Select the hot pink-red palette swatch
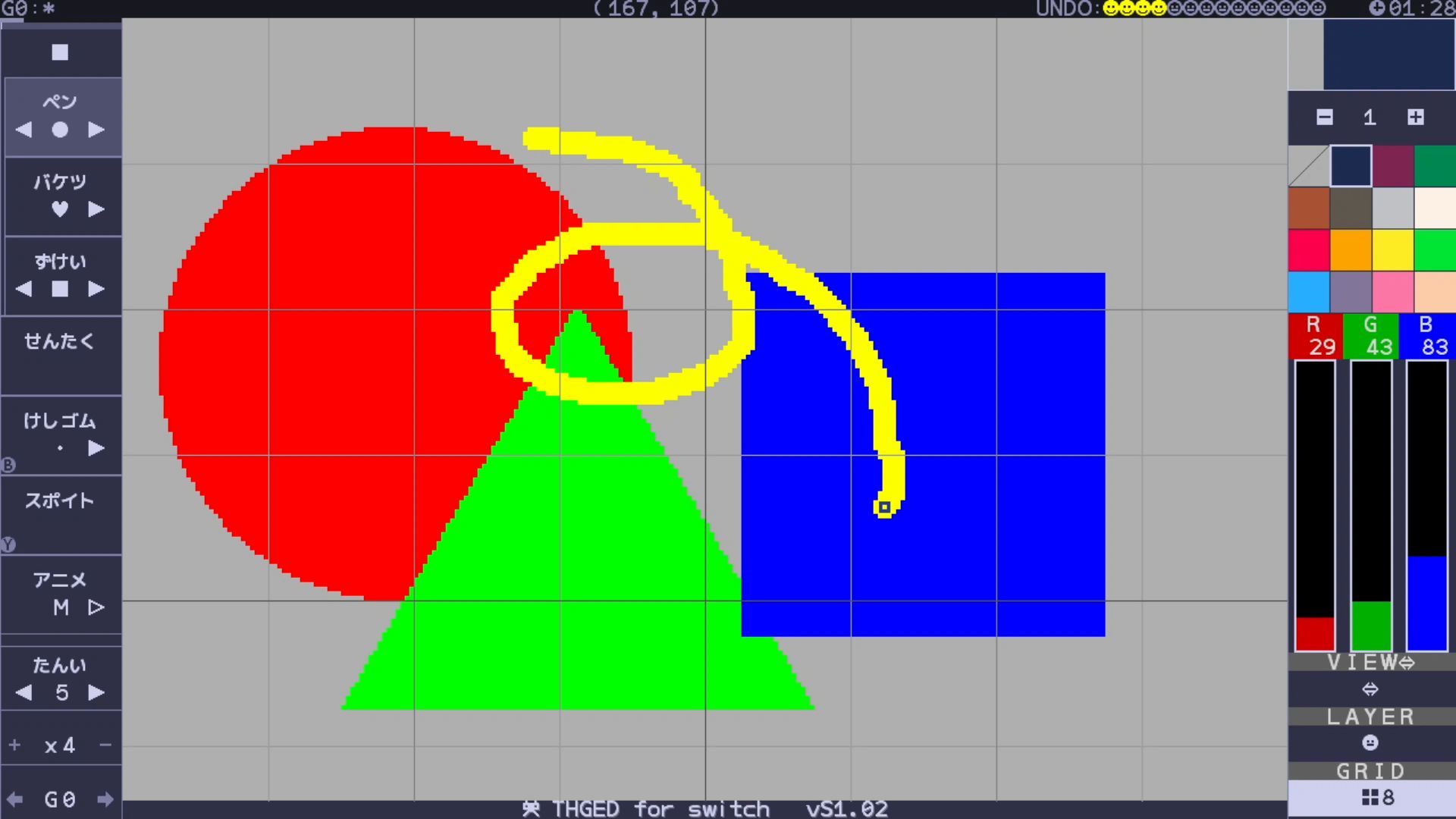This screenshot has width=1456, height=819. coord(1309,249)
